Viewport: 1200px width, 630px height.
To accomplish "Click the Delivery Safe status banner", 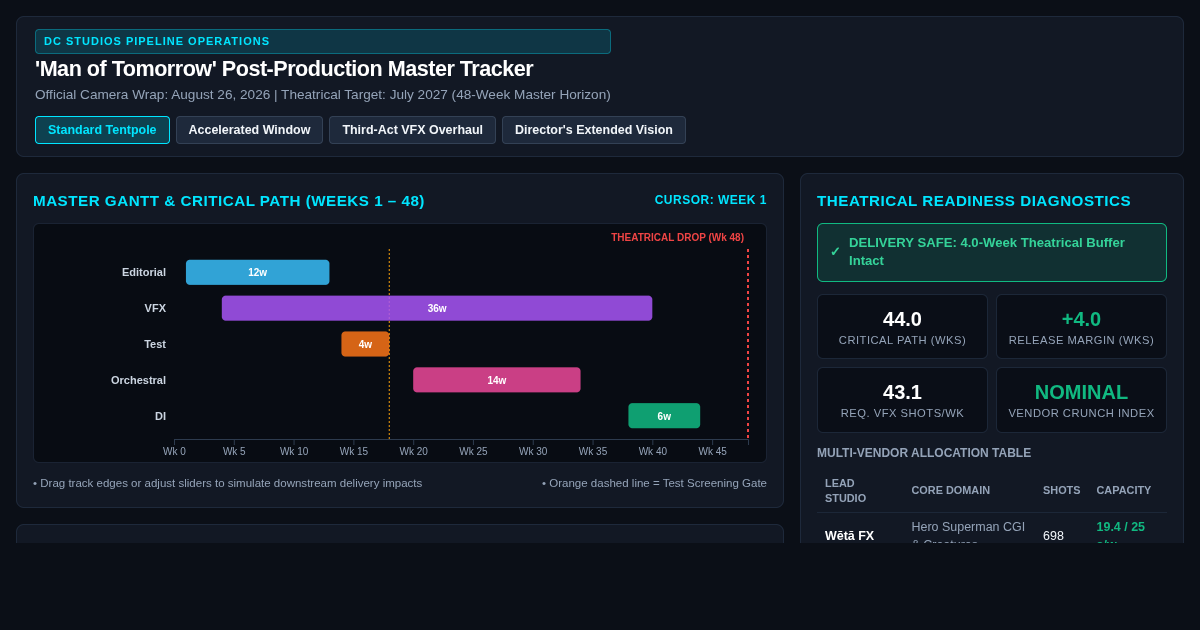I will [x=992, y=252].
